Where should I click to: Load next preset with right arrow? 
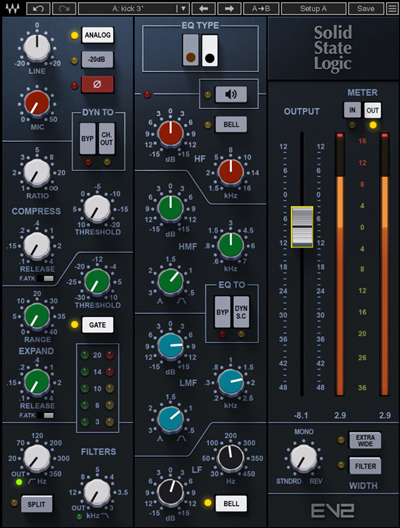click(229, 8)
